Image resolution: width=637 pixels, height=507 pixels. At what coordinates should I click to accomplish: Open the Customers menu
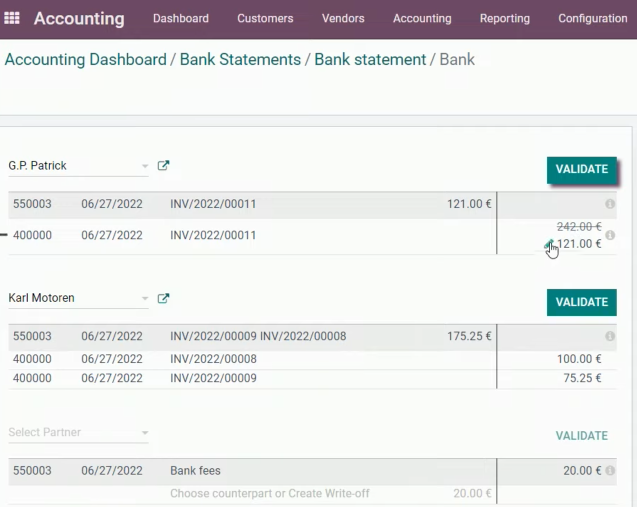[x=265, y=18]
